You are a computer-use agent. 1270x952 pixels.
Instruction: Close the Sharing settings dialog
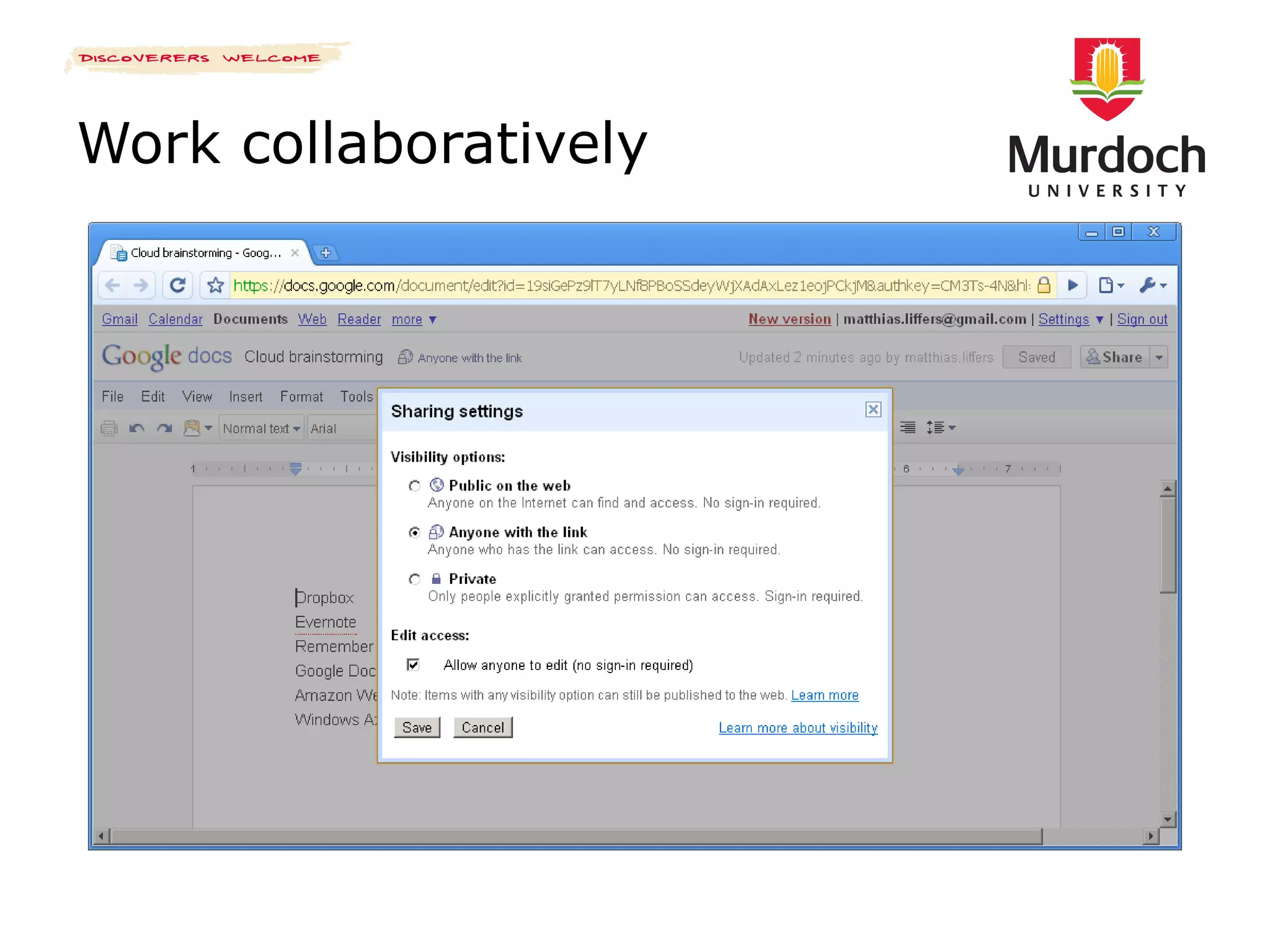pyautogui.click(x=873, y=410)
